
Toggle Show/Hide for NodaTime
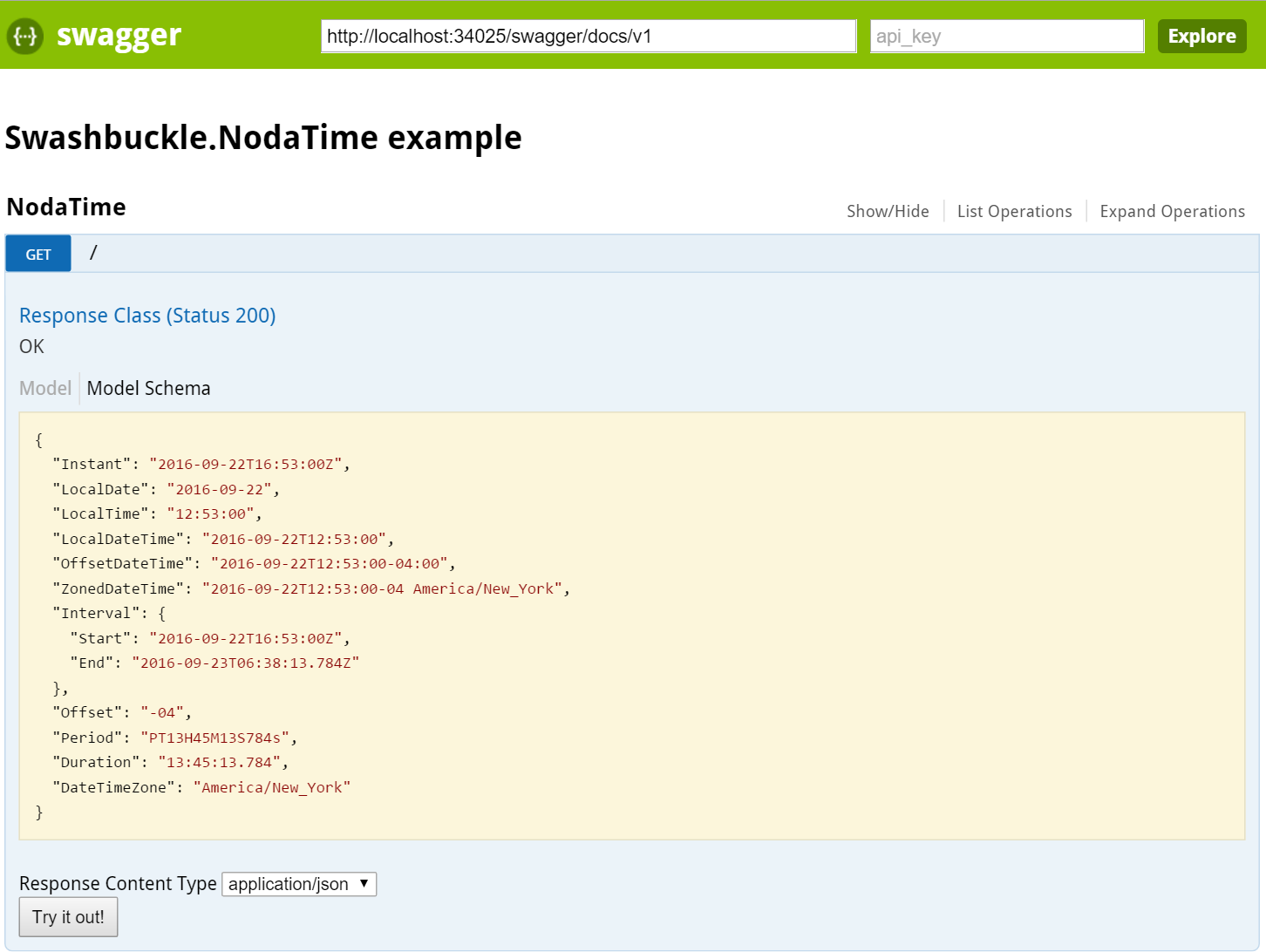coord(888,211)
